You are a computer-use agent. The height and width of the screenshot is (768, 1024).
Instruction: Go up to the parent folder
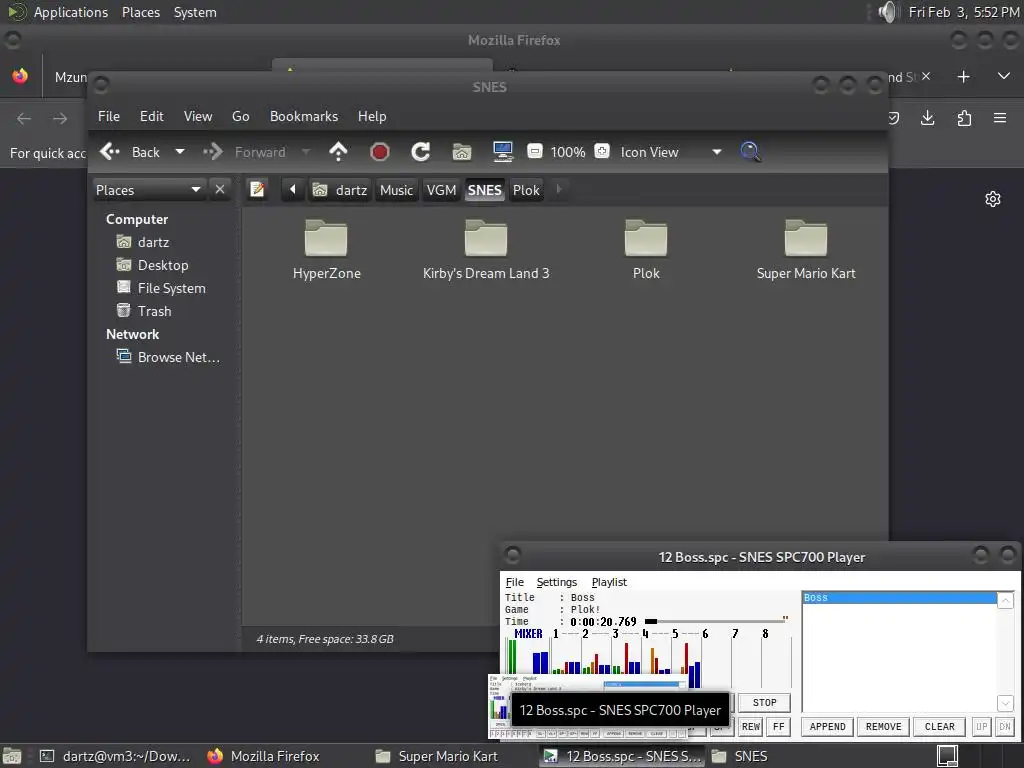coord(338,152)
